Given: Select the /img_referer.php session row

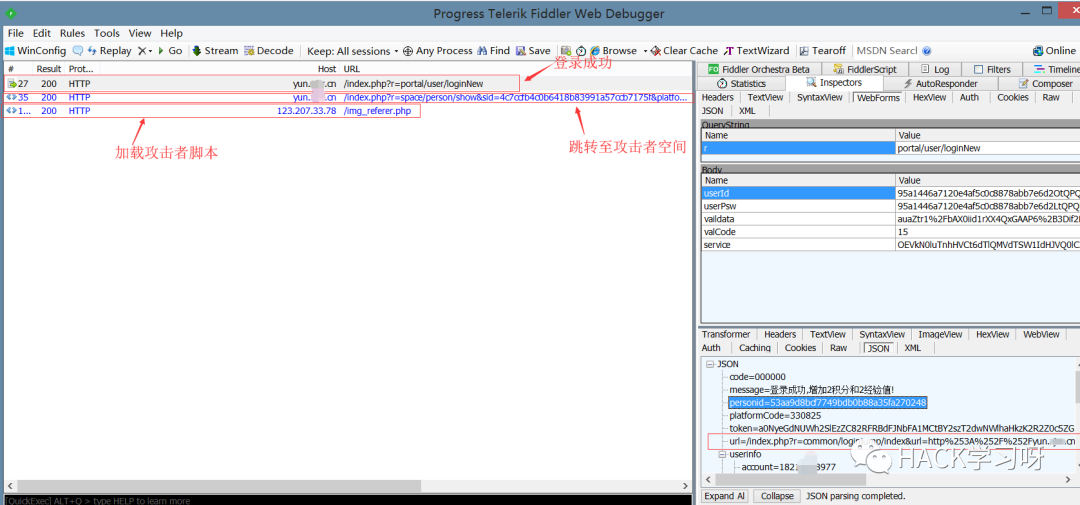Looking at the screenshot, I should (x=346, y=111).
